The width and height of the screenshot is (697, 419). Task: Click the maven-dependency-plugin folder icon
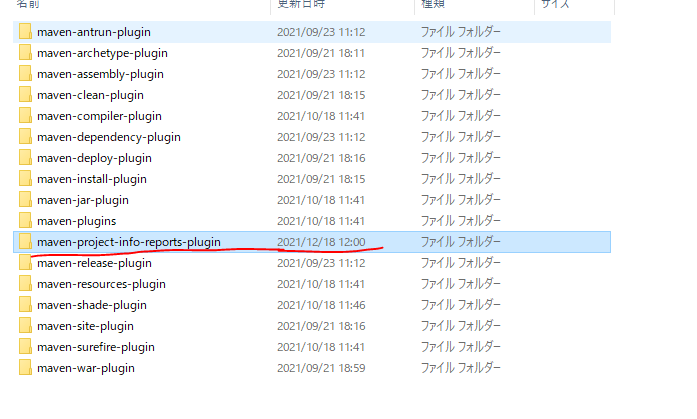point(25,137)
